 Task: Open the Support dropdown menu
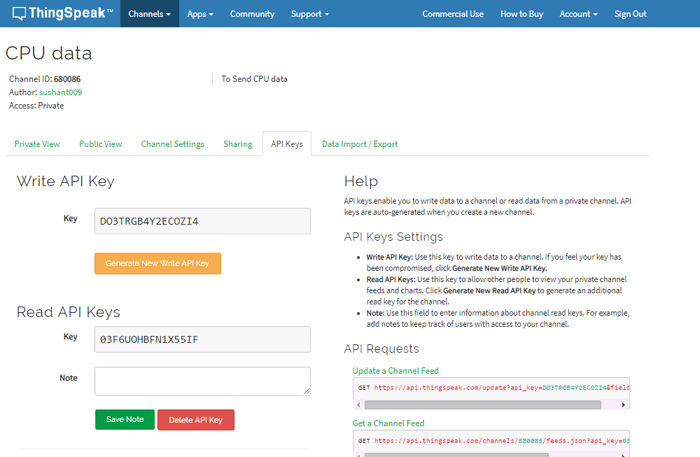click(308, 14)
